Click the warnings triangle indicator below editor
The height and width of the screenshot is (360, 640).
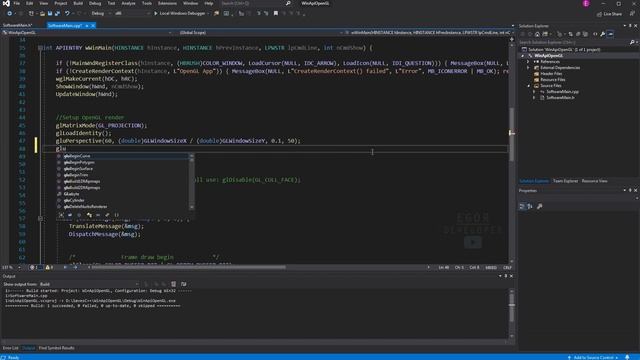tap(49, 267)
